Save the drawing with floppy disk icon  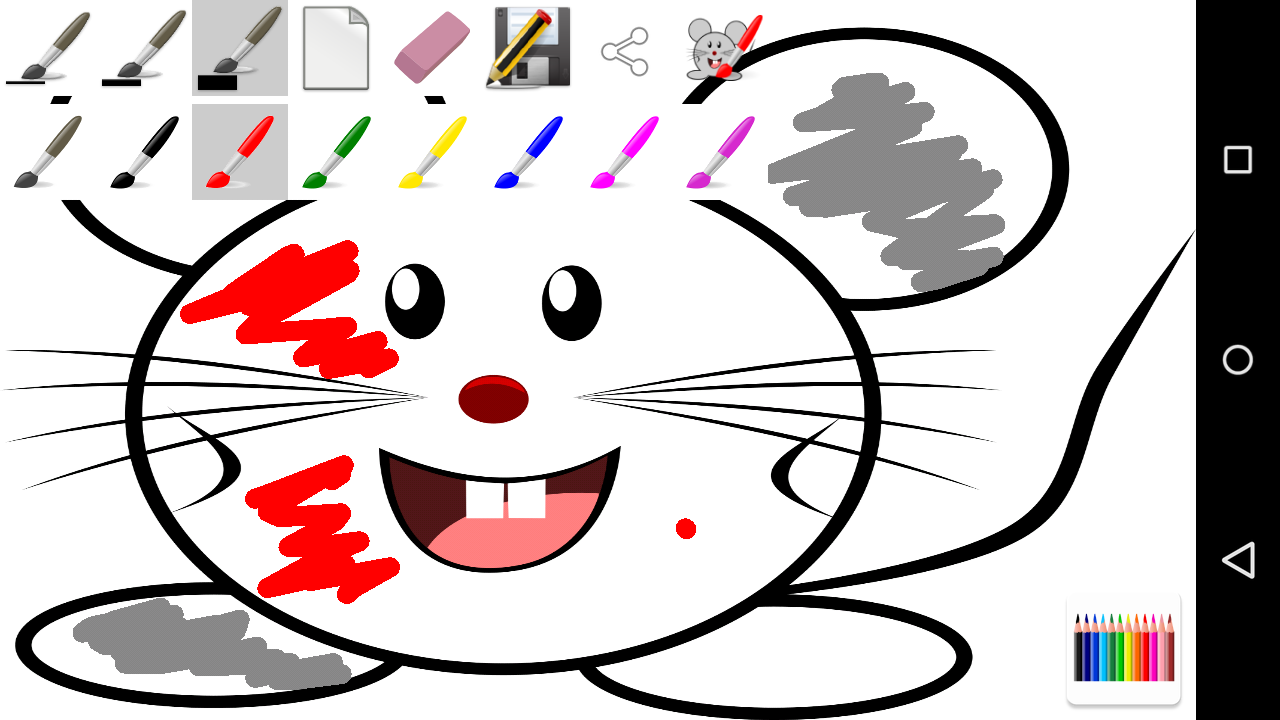pyautogui.click(x=528, y=48)
